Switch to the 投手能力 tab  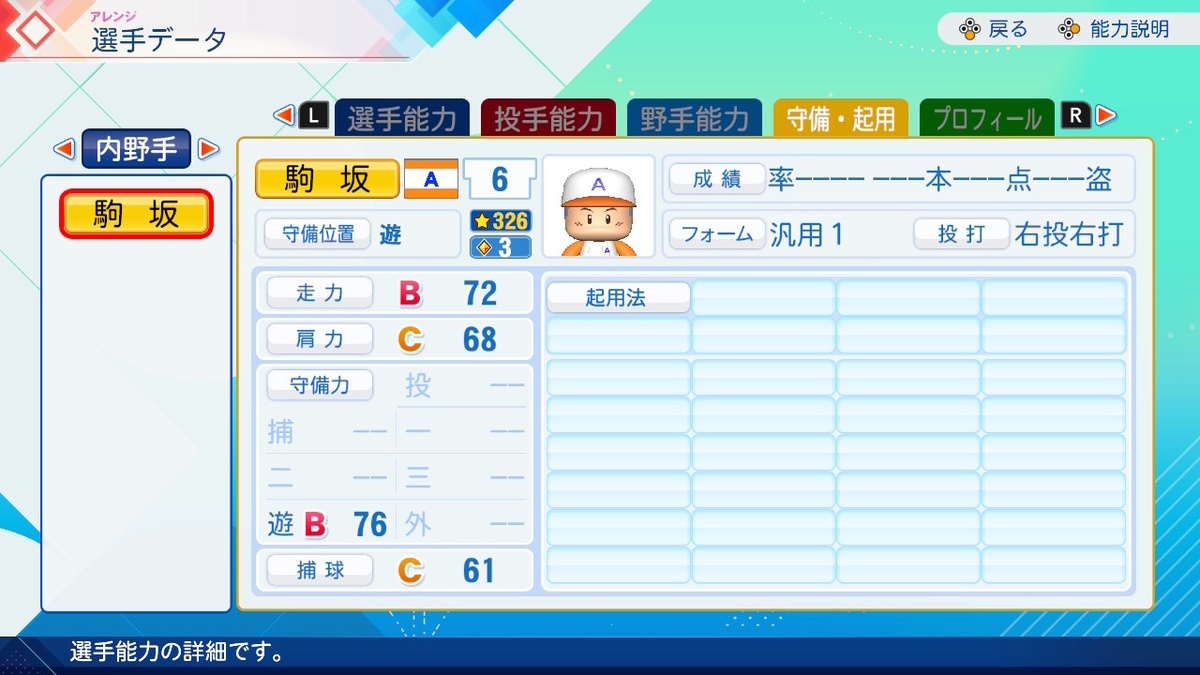click(x=548, y=119)
